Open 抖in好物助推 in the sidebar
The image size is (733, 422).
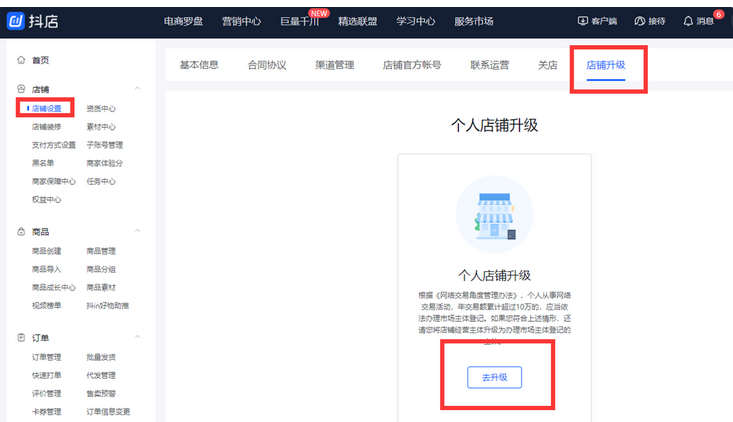(x=108, y=306)
